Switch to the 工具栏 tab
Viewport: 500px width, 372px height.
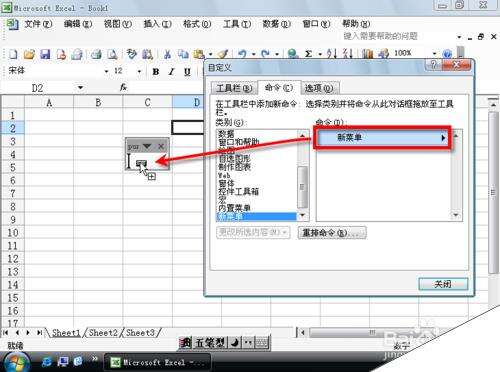[234, 88]
